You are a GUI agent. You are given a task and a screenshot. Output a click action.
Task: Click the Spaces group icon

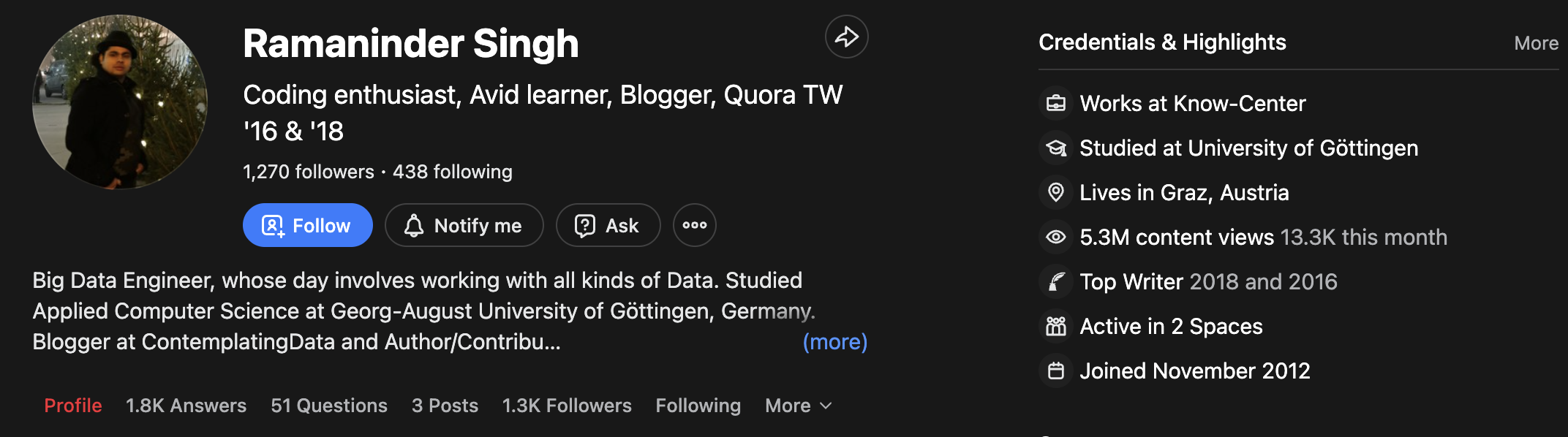1055,326
